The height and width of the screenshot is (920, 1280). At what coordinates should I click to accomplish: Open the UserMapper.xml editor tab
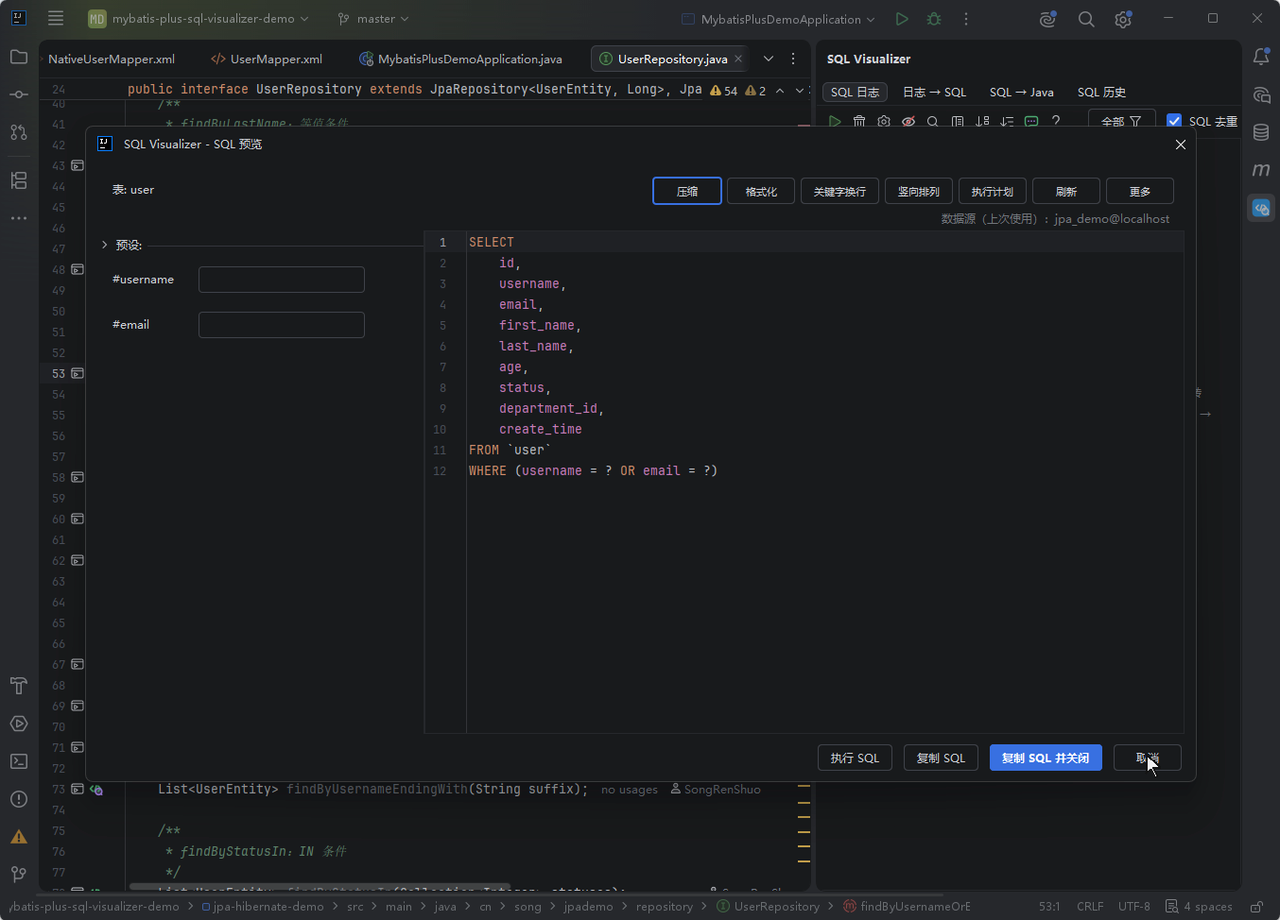pyautogui.click(x=267, y=59)
